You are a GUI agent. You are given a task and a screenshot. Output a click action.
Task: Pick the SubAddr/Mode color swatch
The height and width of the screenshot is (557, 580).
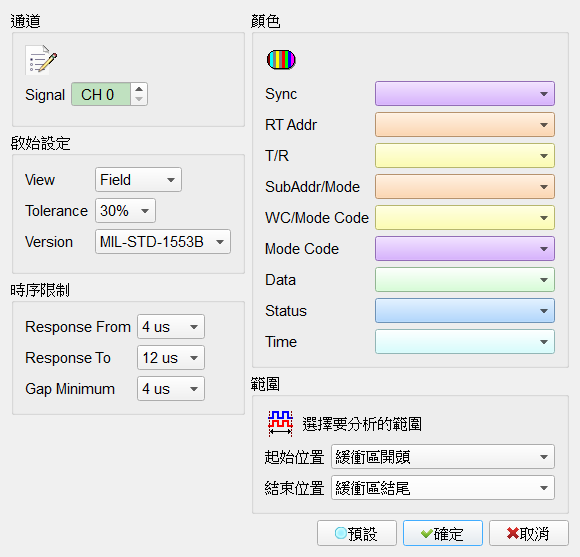(x=465, y=187)
